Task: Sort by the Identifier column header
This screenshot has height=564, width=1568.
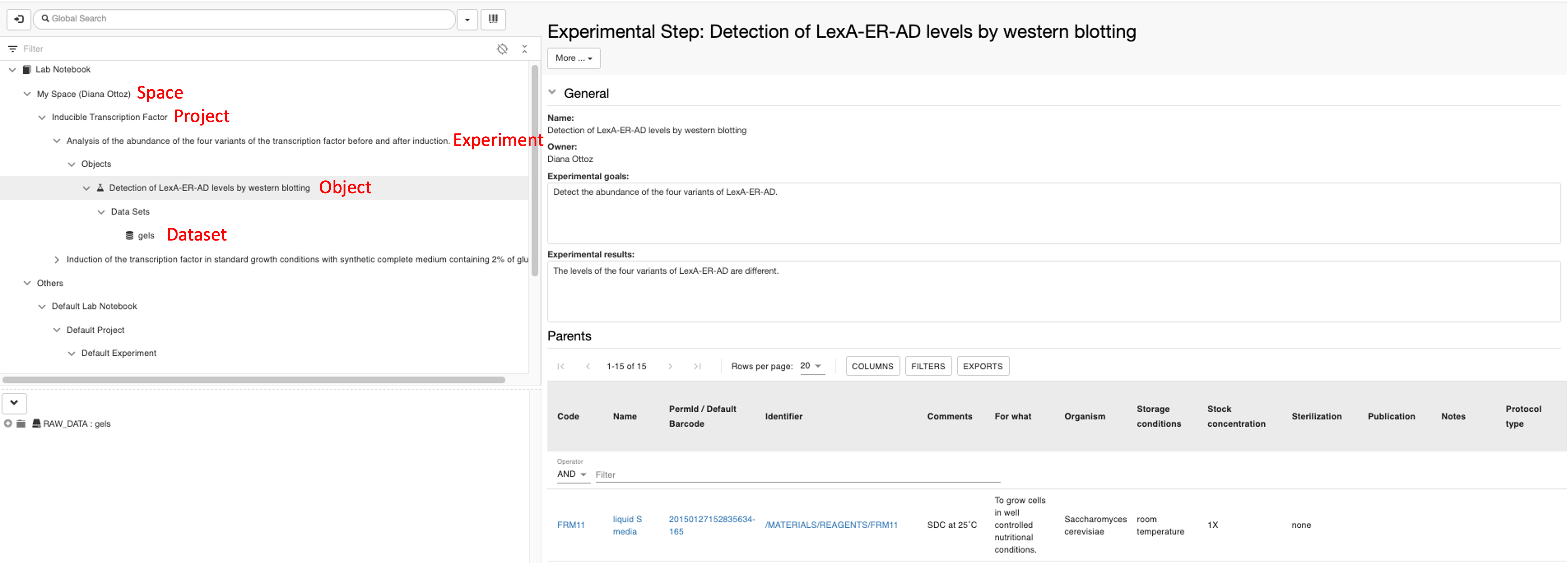Action: click(x=783, y=417)
